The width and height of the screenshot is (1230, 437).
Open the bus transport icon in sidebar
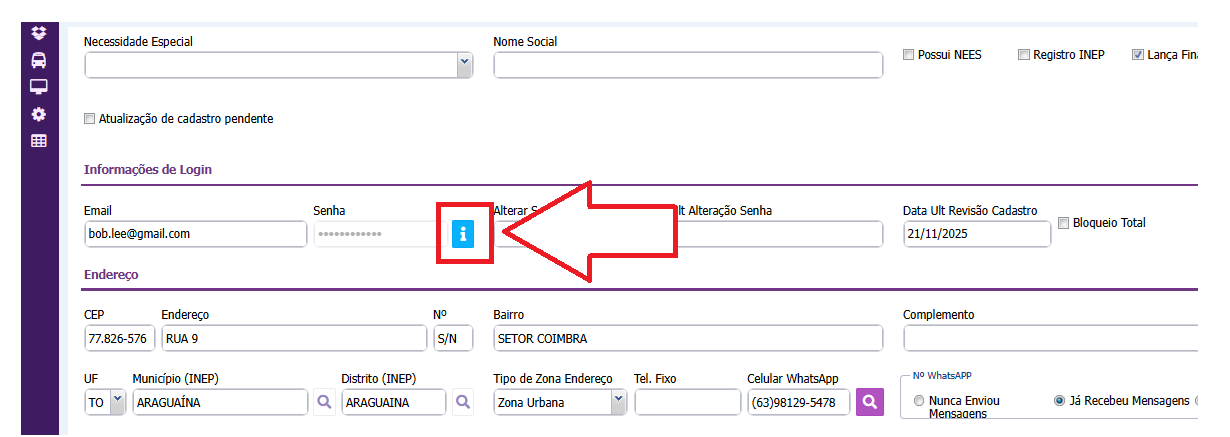(39, 59)
